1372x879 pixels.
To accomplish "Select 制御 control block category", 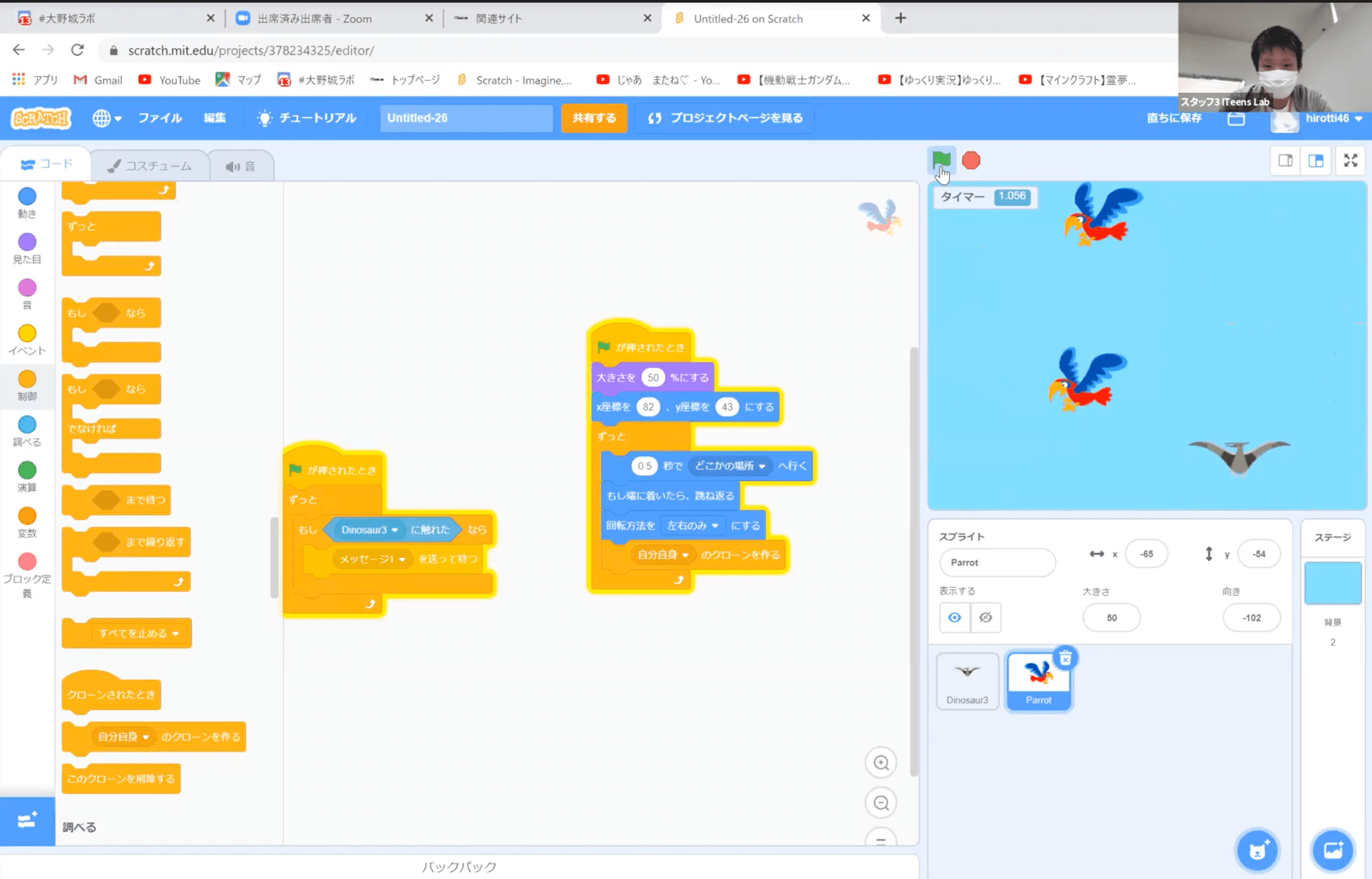I will [27, 385].
